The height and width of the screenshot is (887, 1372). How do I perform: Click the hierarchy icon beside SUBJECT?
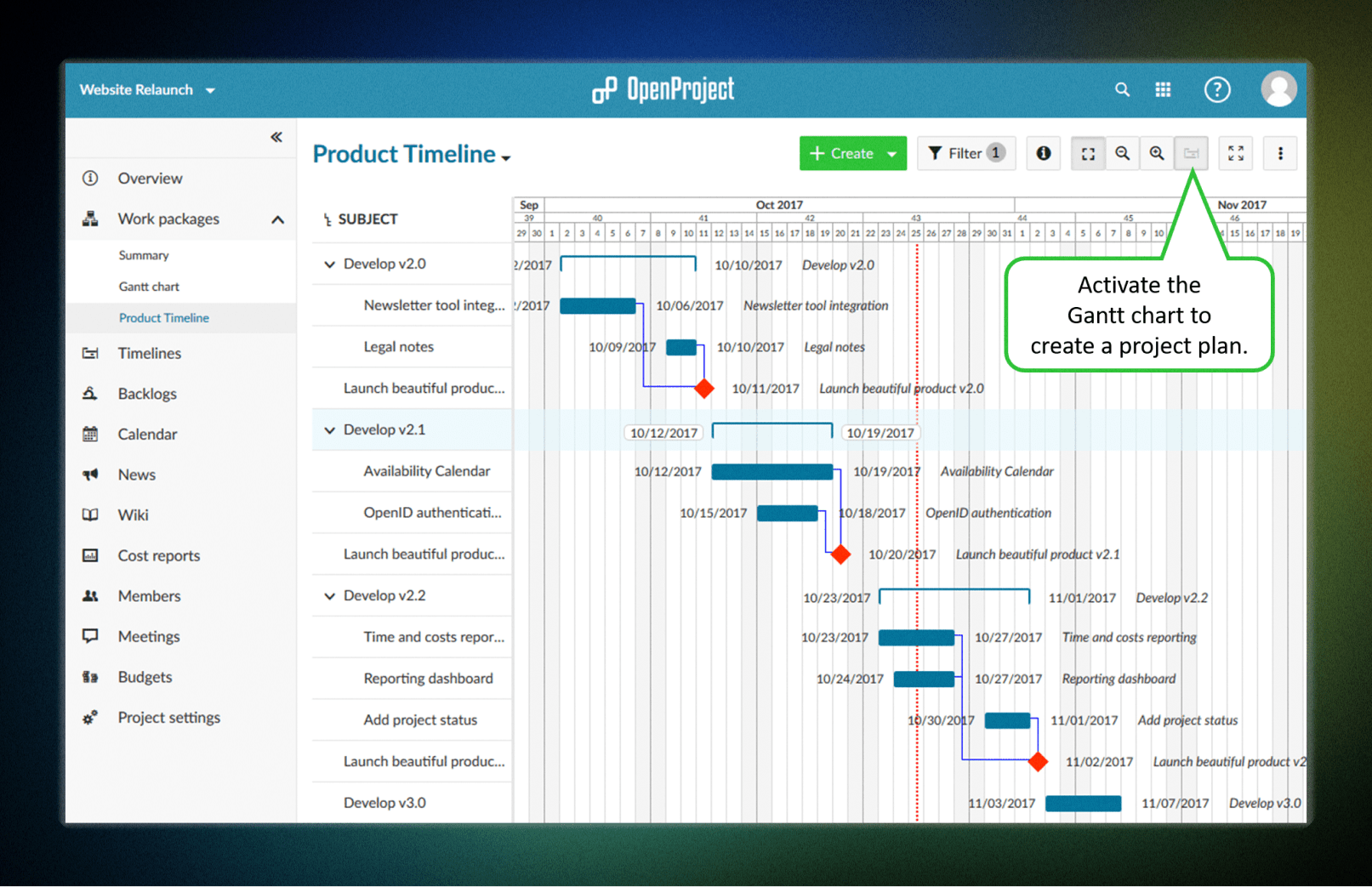pos(327,219)
